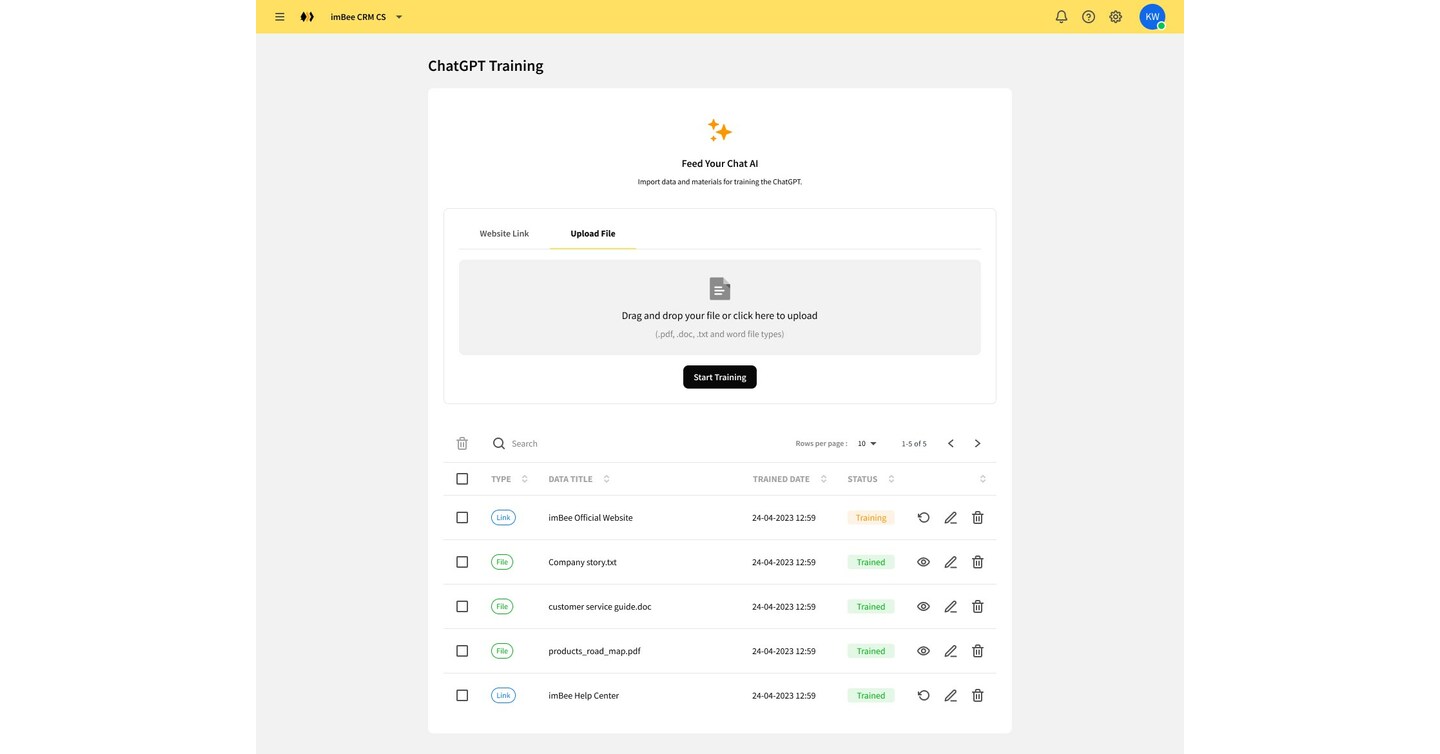The image size is (1440, 754).
Task: Edit customer service guide.doc with pencil icon
Action: (x=950, y=606)
